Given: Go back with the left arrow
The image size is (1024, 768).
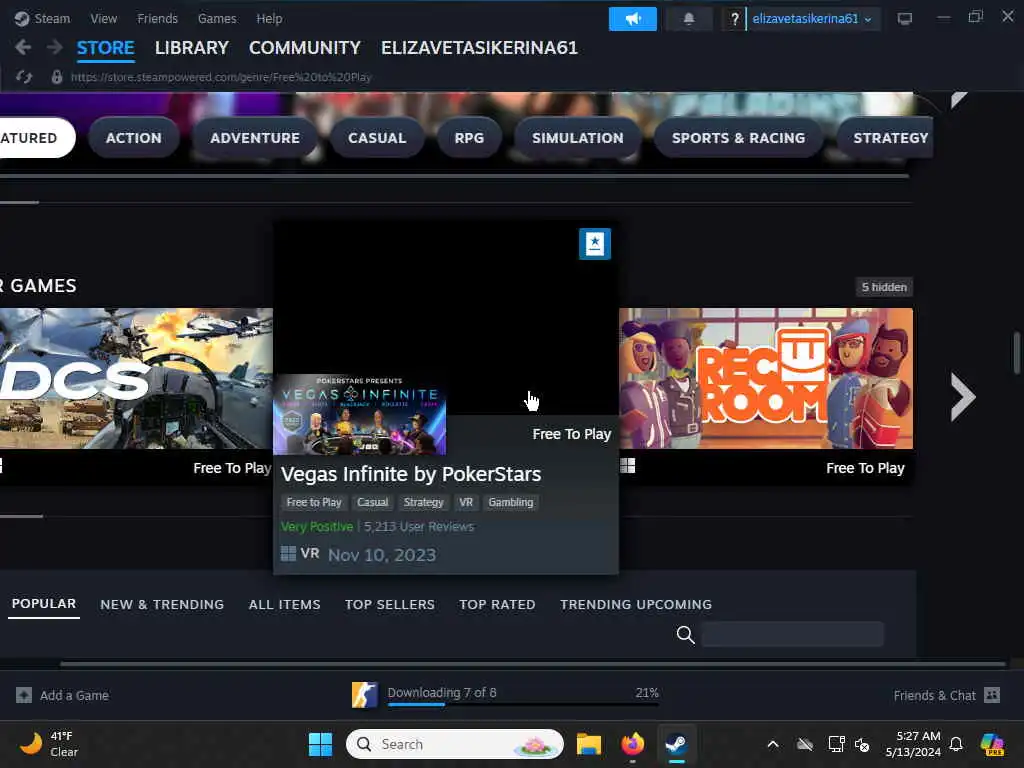Looking at the screenshot, I should [x=23, y=47].
